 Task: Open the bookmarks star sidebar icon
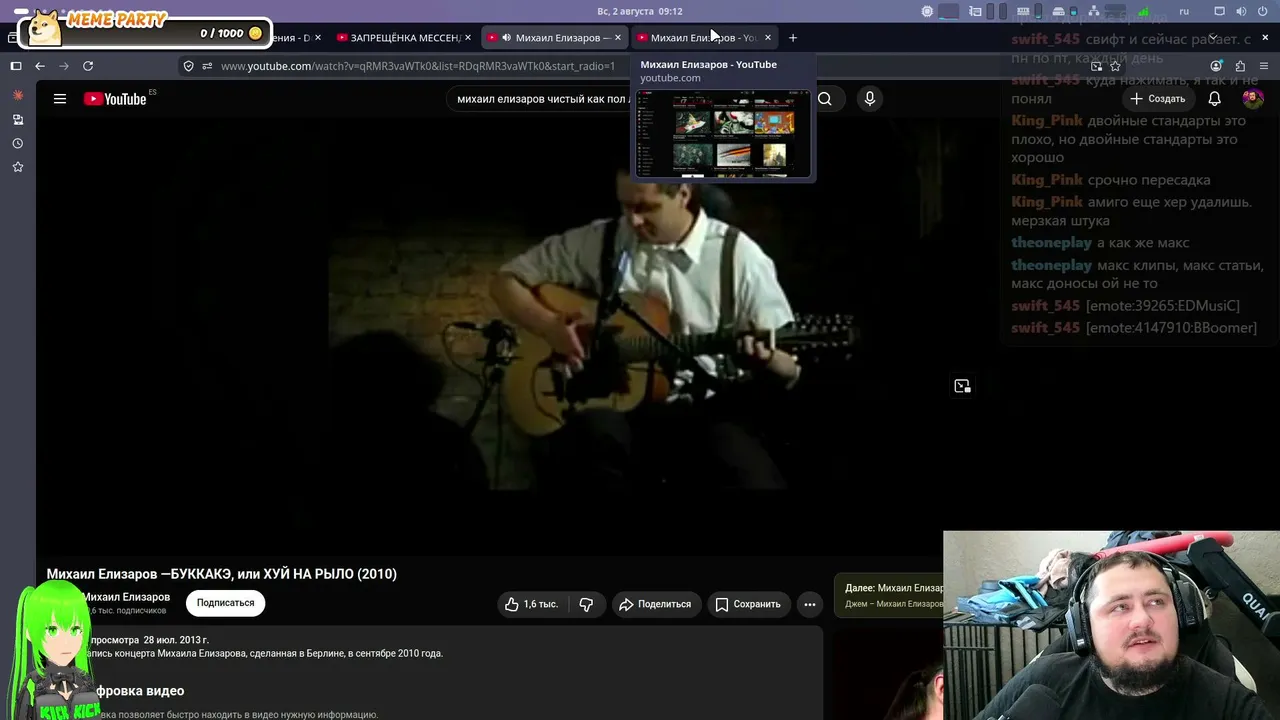17,167
